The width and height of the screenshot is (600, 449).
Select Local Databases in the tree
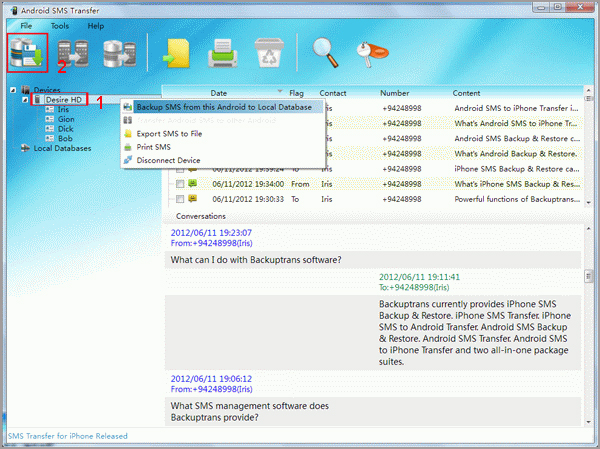(x=62, y=148)
